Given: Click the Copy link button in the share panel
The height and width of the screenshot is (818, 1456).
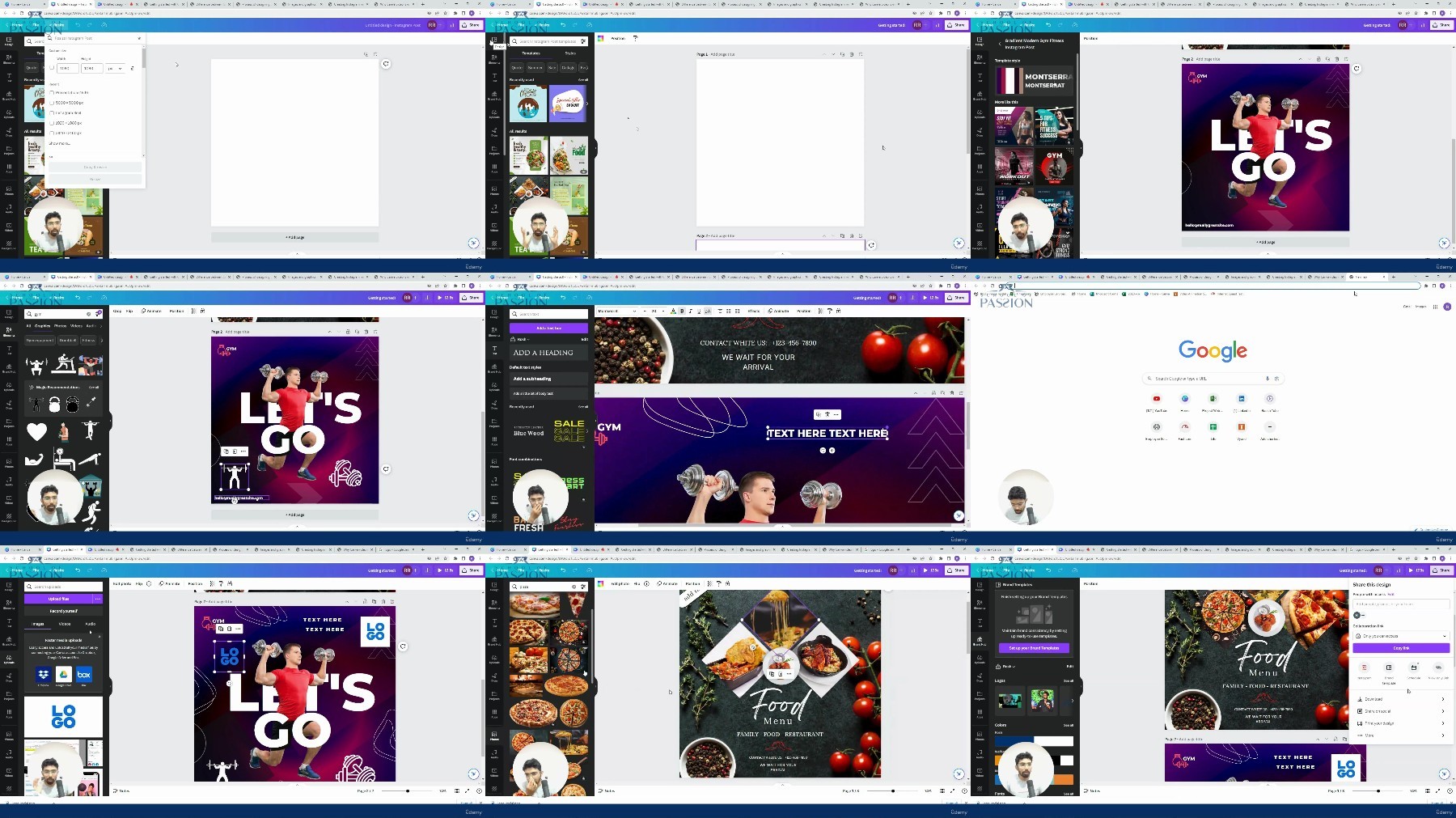Looking at the screenshot, I should [x=1401, y=648].
